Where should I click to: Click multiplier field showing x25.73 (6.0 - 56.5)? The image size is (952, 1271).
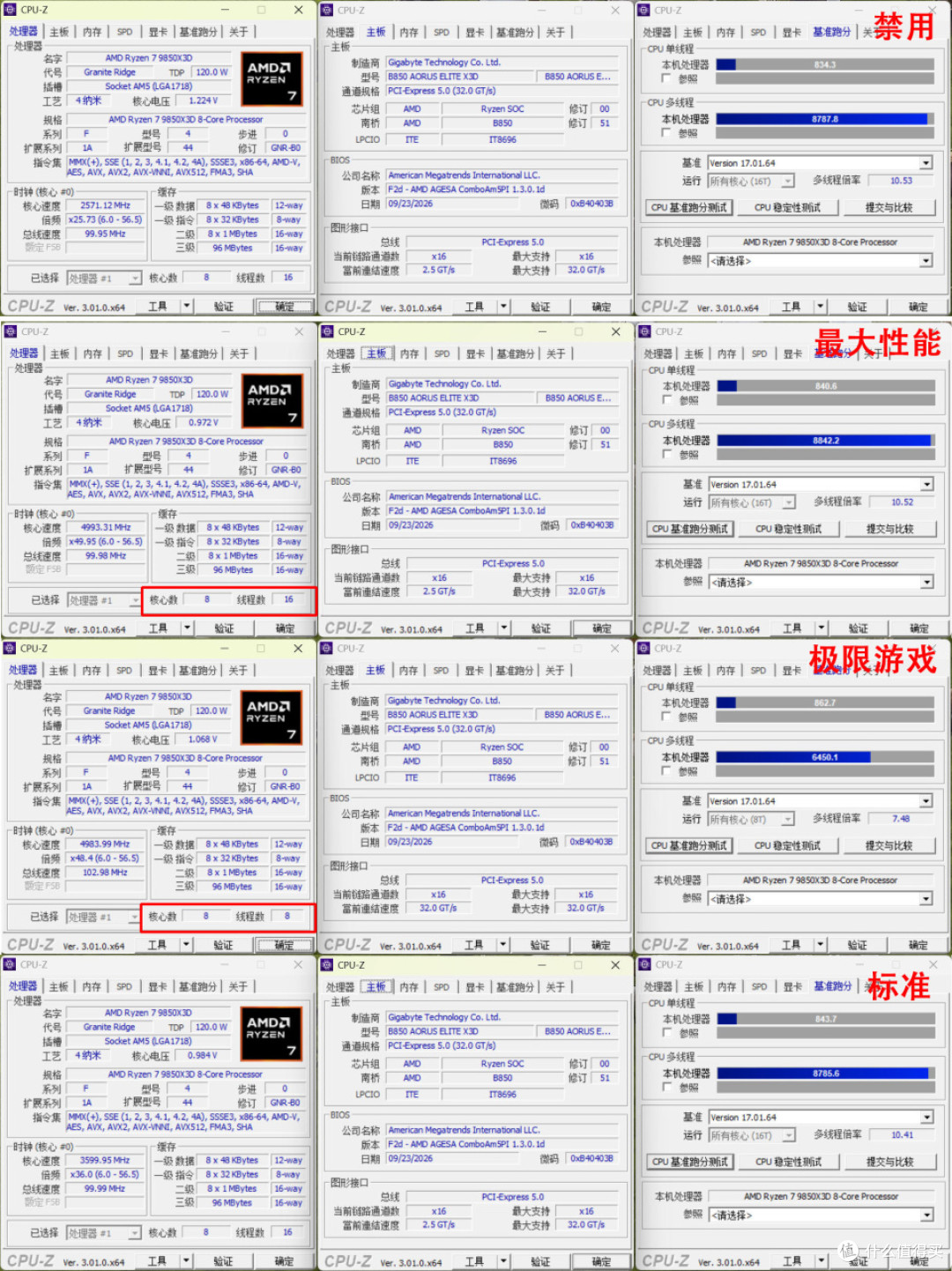click(105, 219)
